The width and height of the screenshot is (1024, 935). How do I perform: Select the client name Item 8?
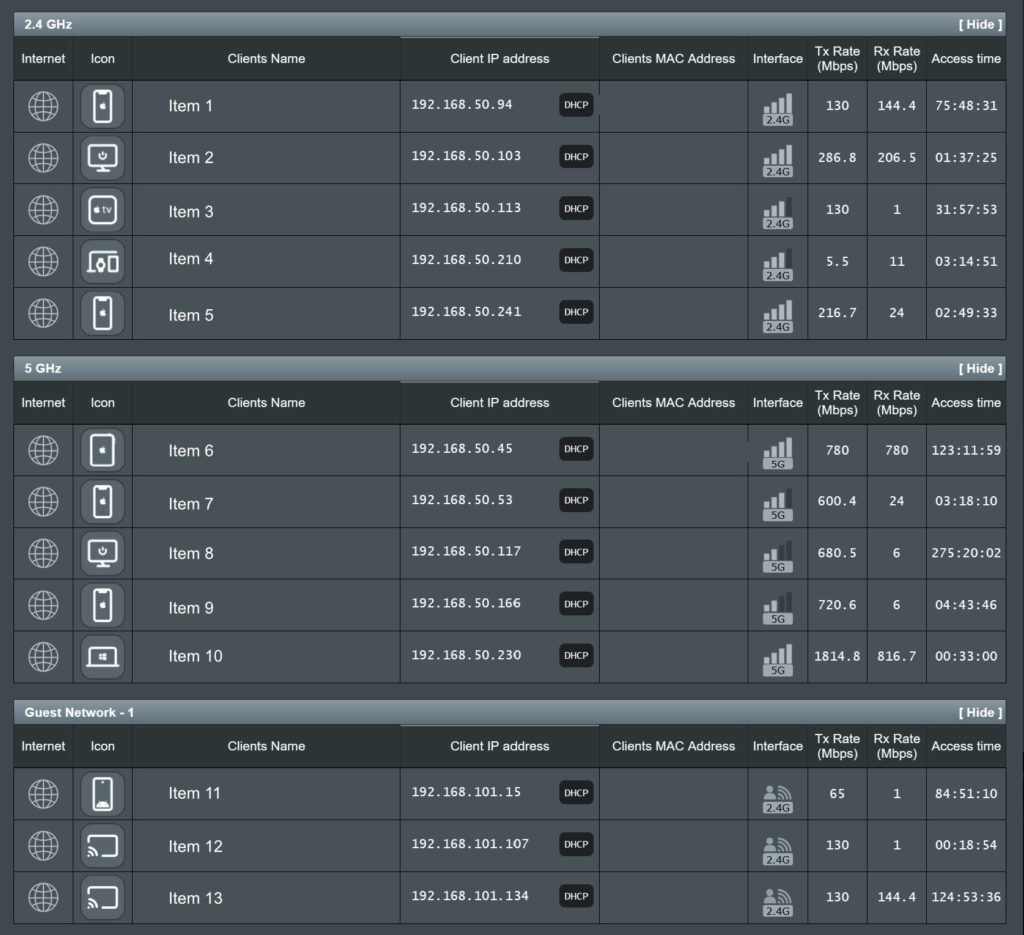point(191,553)
